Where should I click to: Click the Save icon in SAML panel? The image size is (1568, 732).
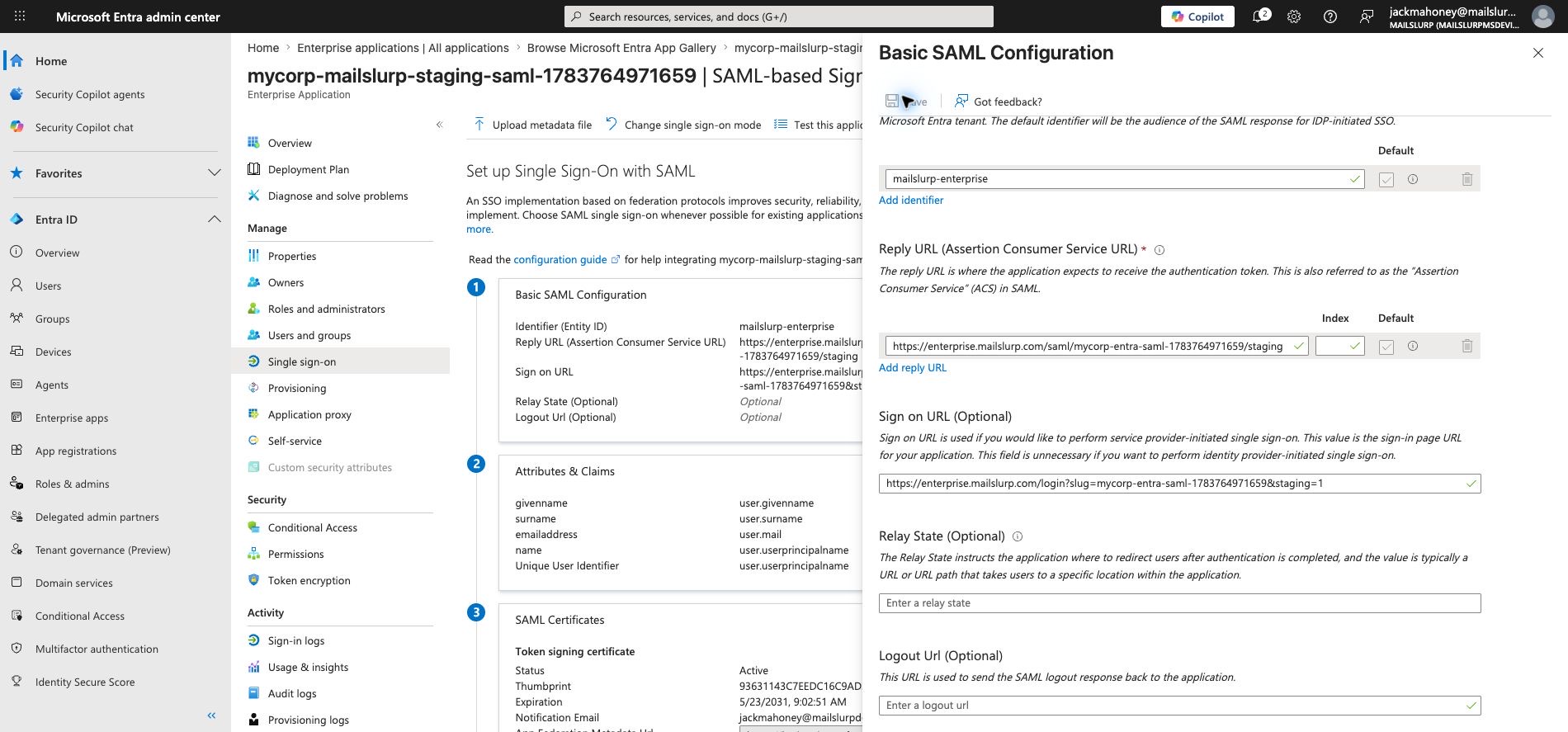[892, 101]
